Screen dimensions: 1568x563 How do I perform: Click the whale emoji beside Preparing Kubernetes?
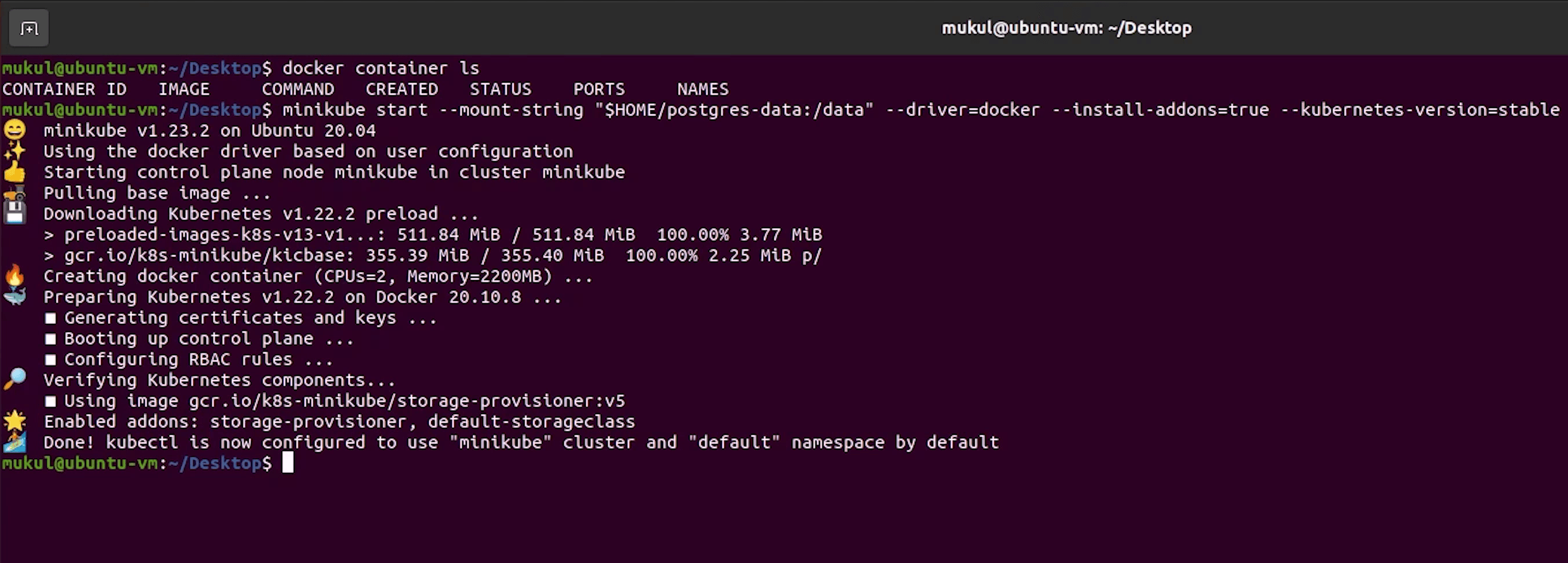click(x=14, y=297)
